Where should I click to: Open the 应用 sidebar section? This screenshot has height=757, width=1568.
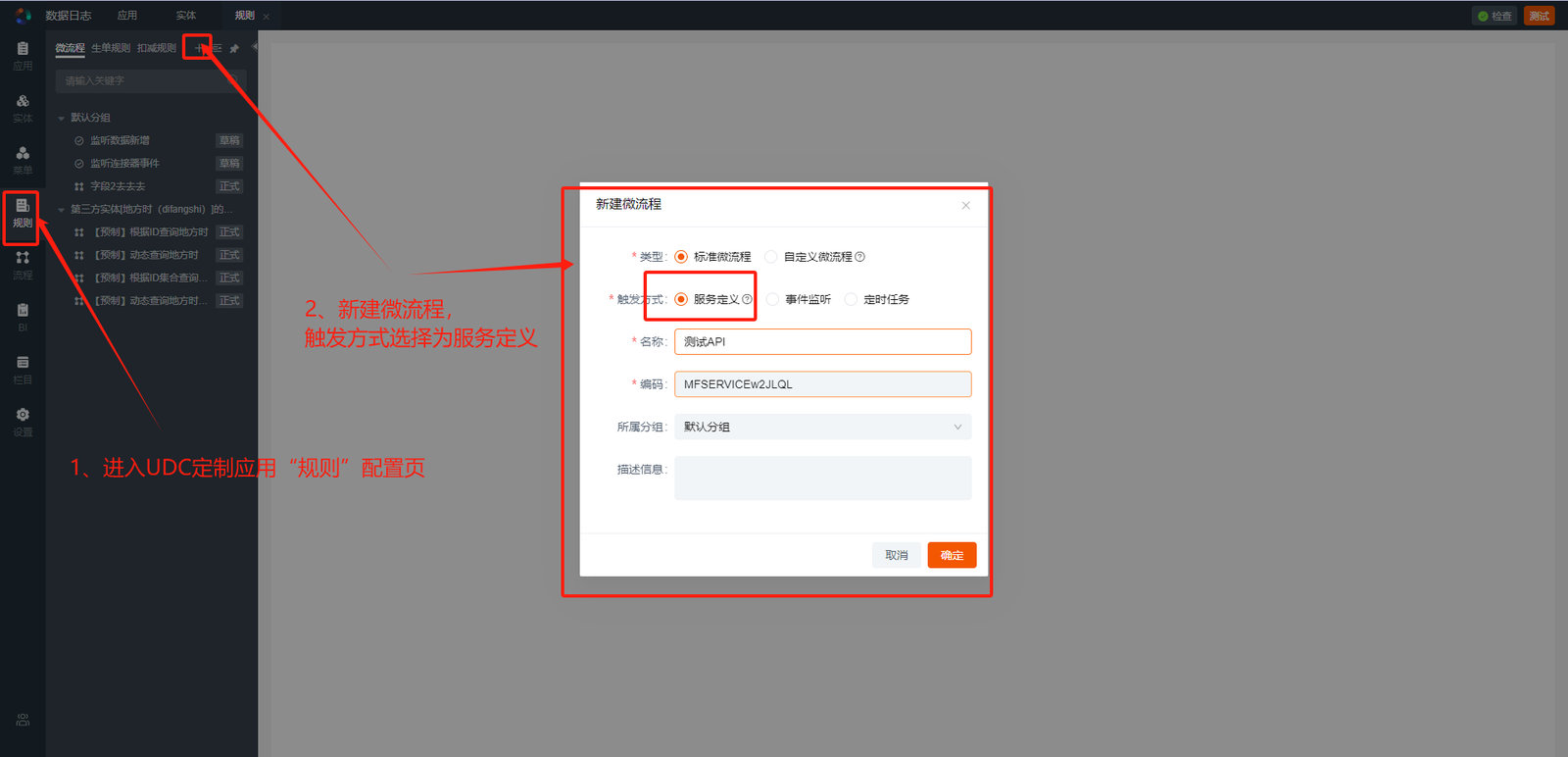tap(23, 55)
